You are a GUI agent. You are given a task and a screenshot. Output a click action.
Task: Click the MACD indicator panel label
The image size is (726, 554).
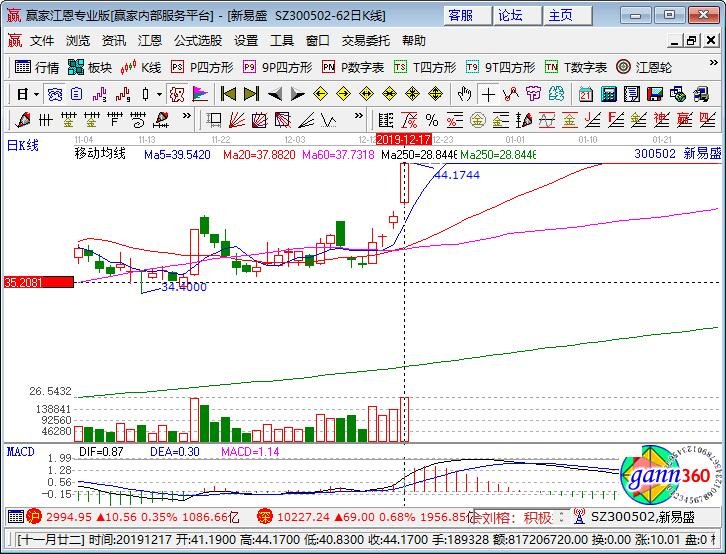(x=20, y=452)
